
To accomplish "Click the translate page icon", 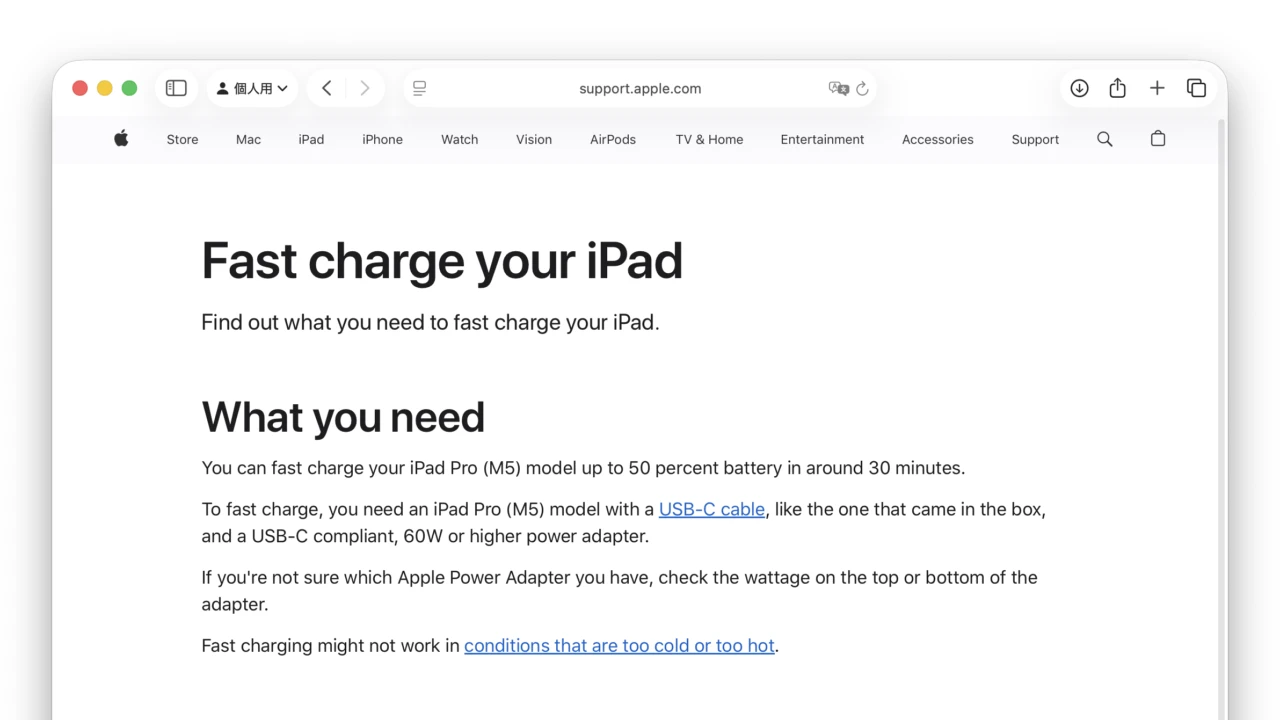I will [x=838, y=88].
